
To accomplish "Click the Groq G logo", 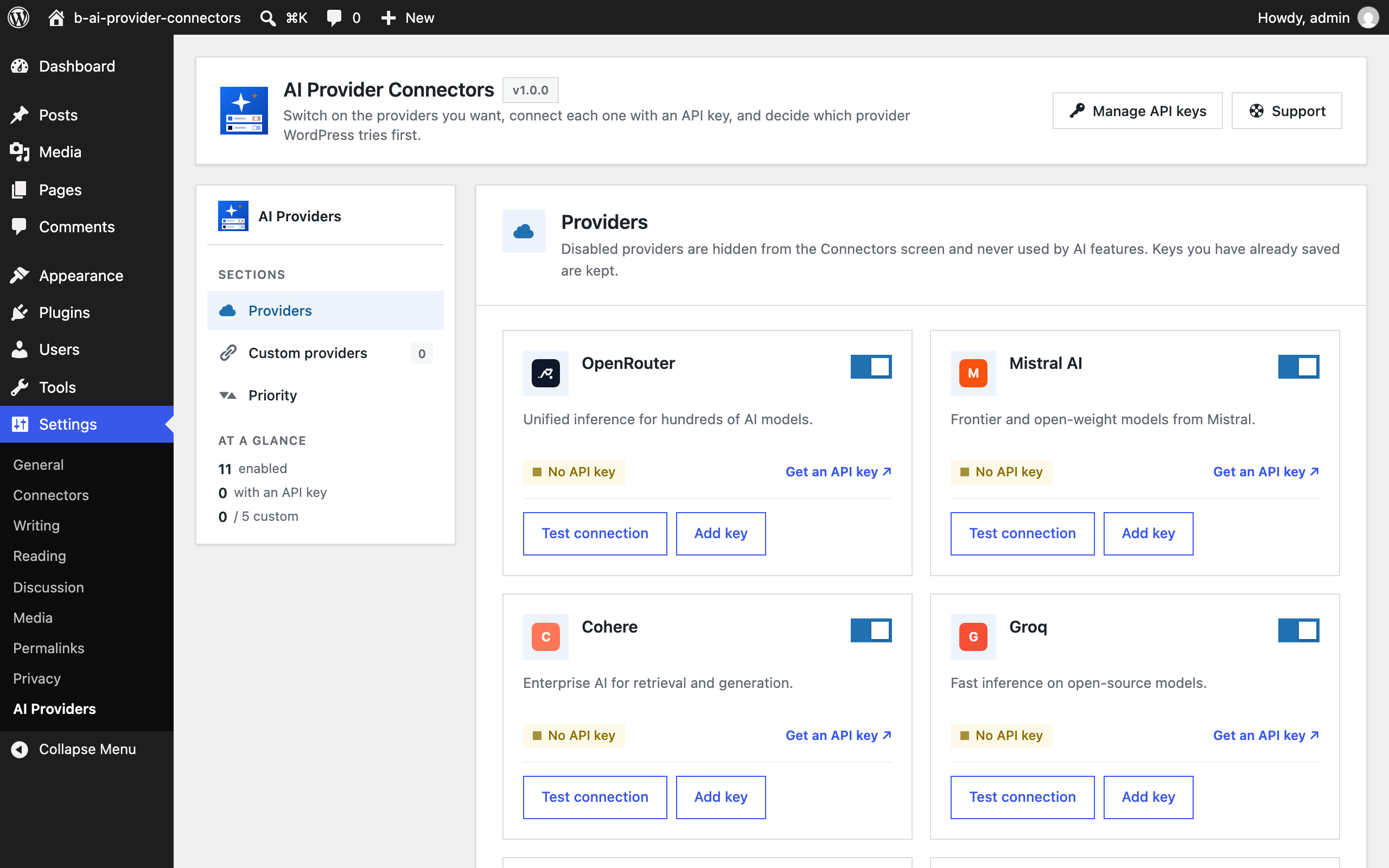I will click(973, 637).
